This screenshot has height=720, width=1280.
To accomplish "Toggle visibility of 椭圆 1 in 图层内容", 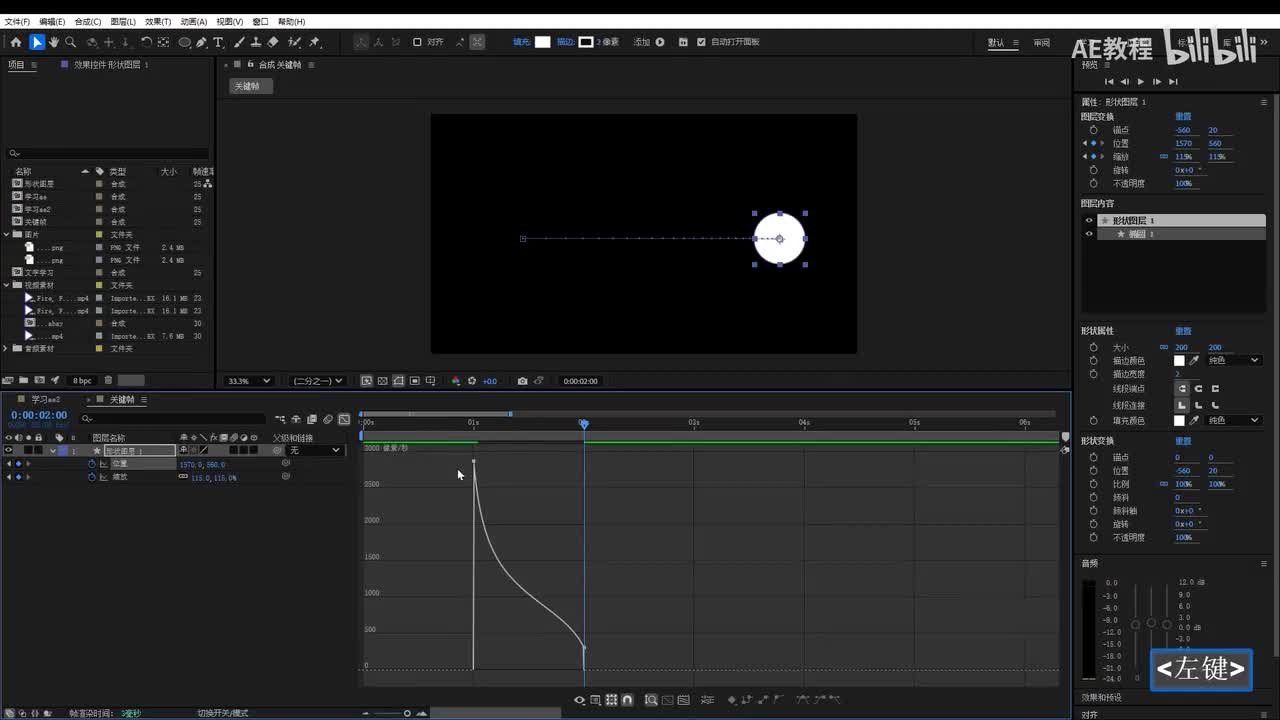I will pos(1089,234).
